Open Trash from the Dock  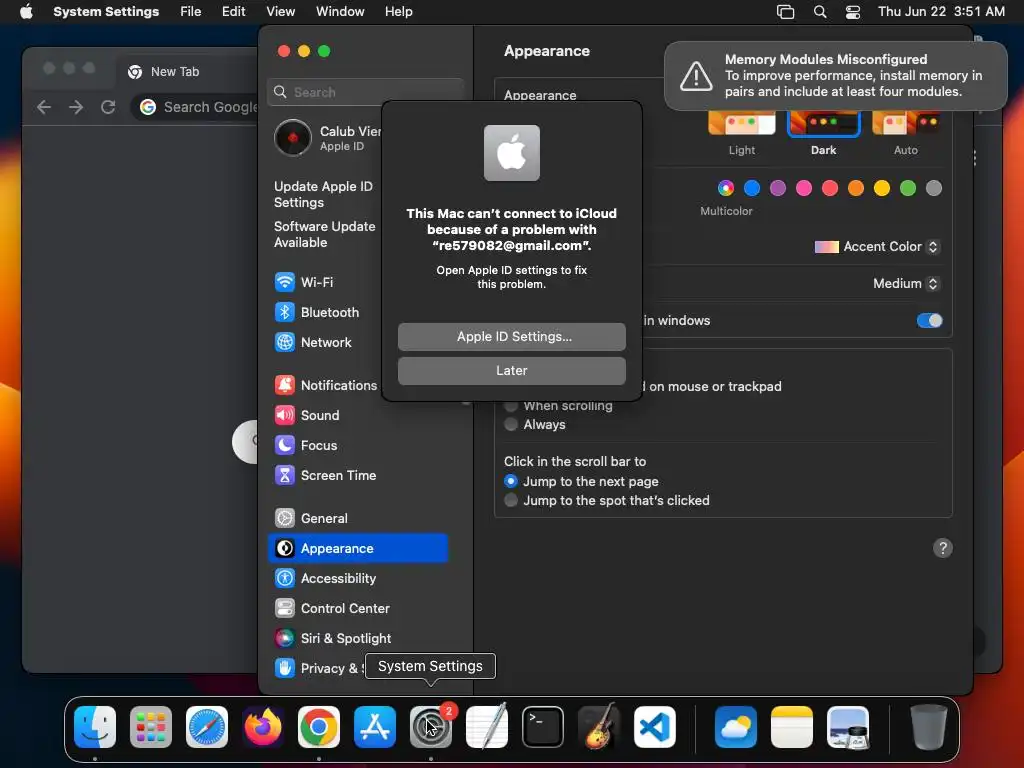929,727
